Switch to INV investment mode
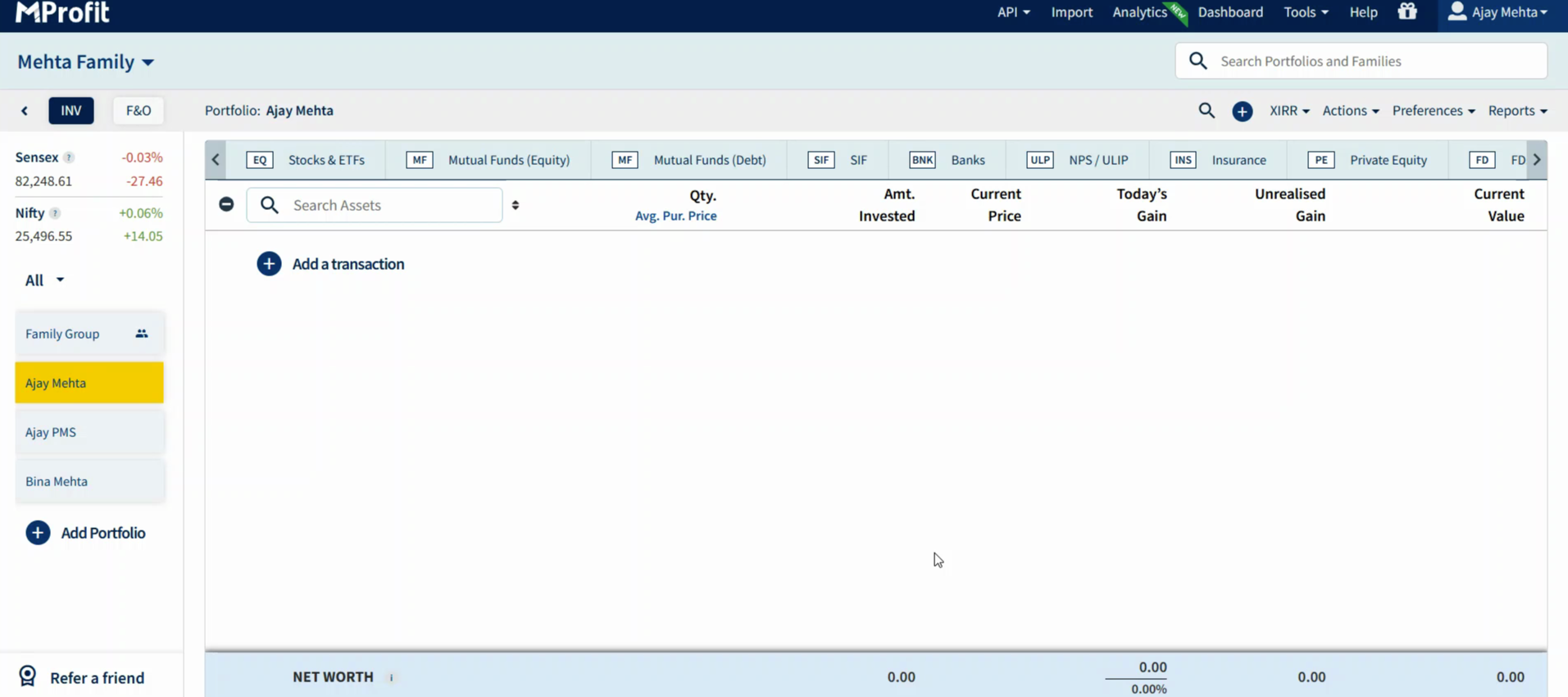Image resolution: width=1568 pixels, height=697 pixels. 71,111
